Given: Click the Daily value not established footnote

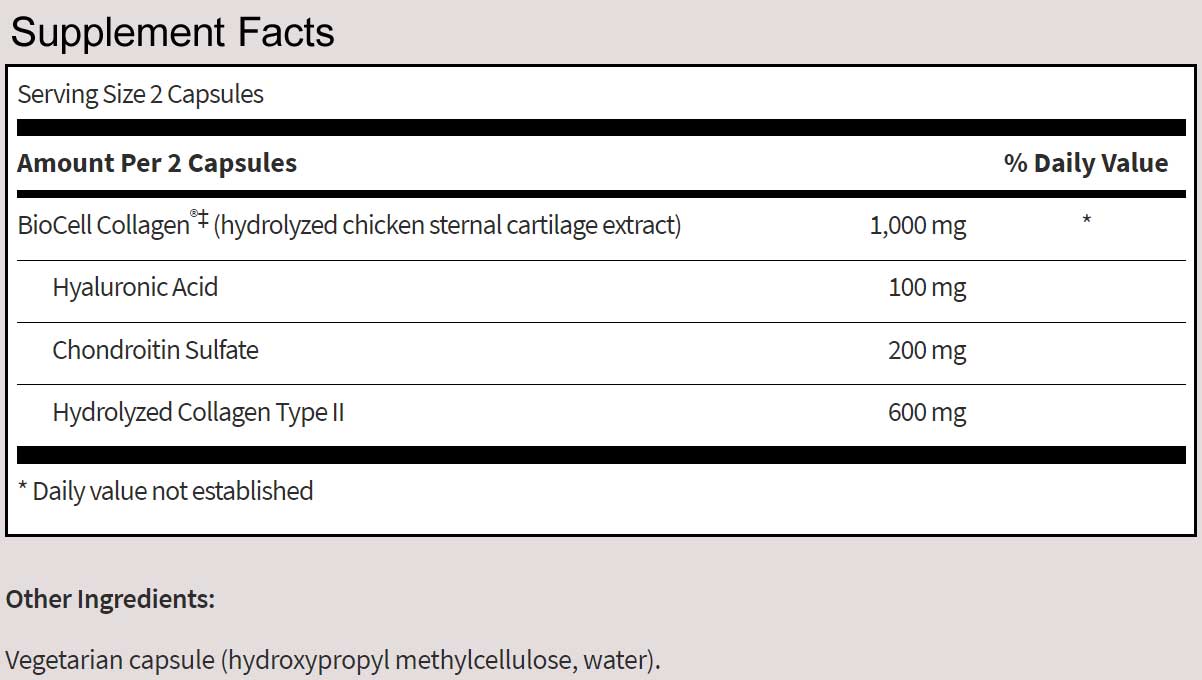Looking at the screenshot, I should coord(166,491).
